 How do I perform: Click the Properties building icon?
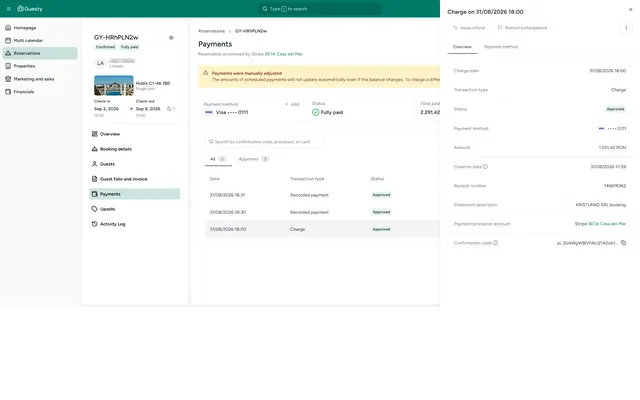point(8,66)
